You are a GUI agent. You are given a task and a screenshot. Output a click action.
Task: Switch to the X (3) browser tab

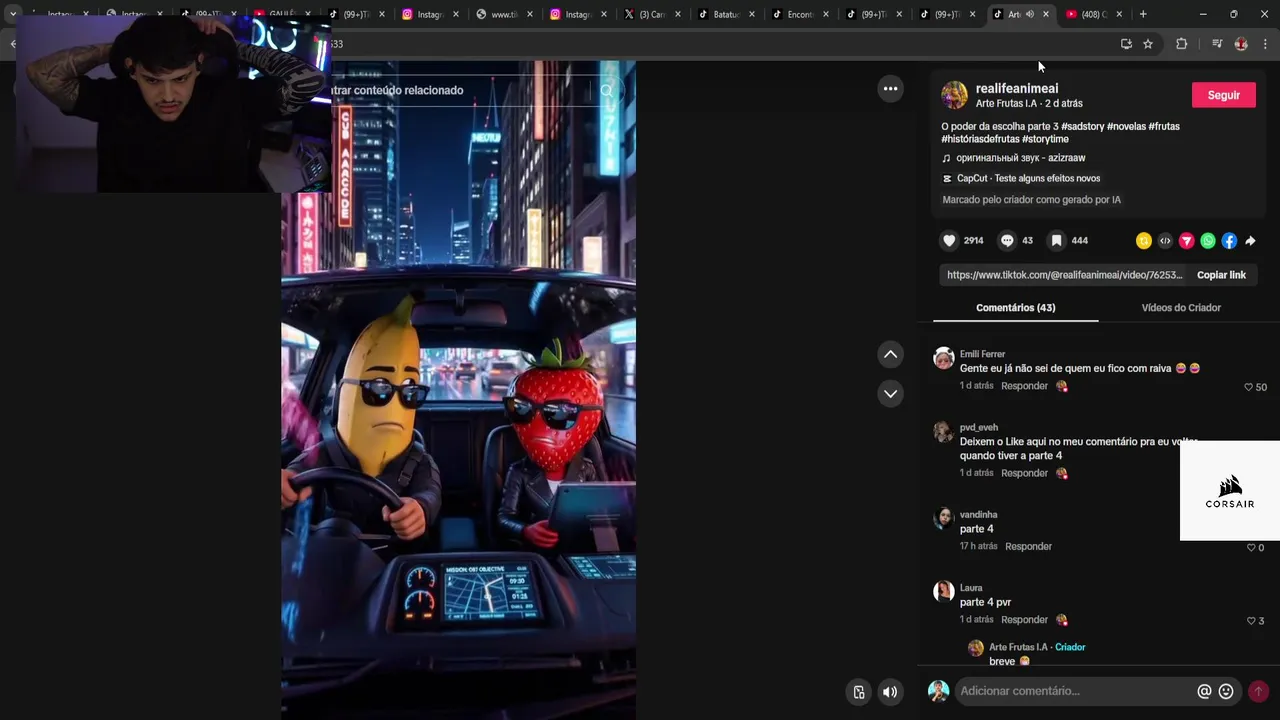coord(651,14)
